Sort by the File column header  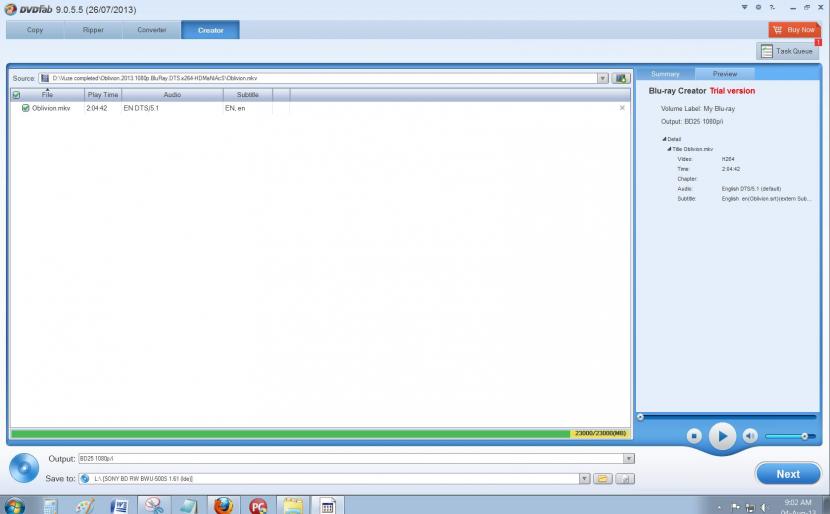47,95
